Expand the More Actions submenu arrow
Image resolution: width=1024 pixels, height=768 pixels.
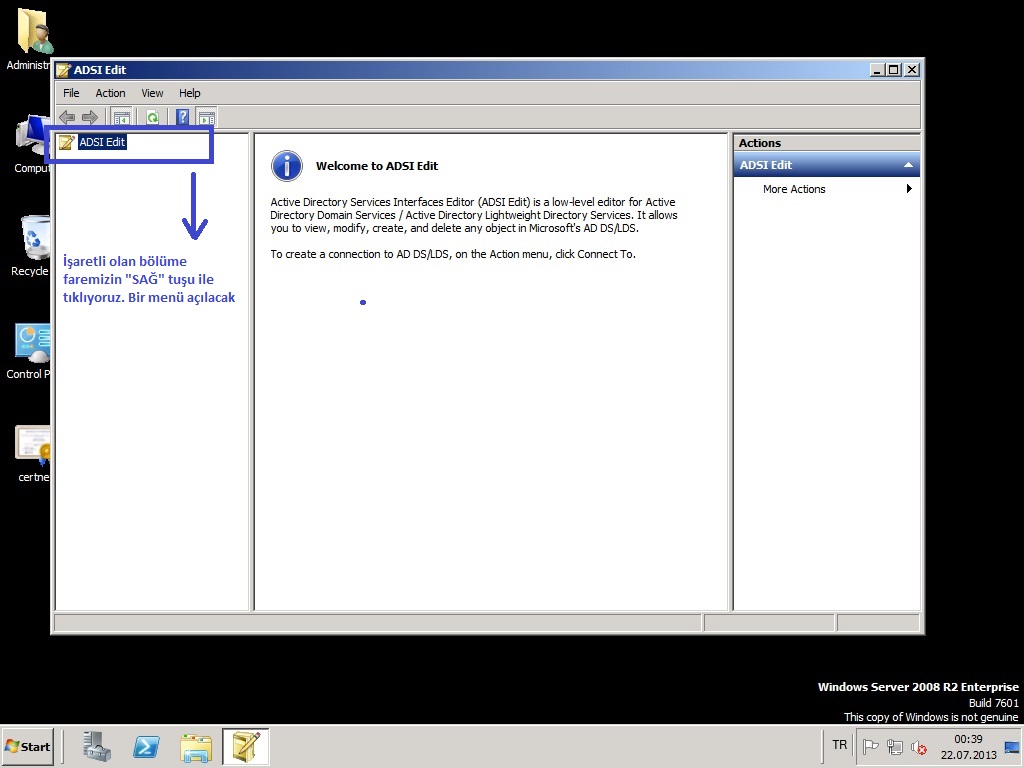click(x=909, y=189)
